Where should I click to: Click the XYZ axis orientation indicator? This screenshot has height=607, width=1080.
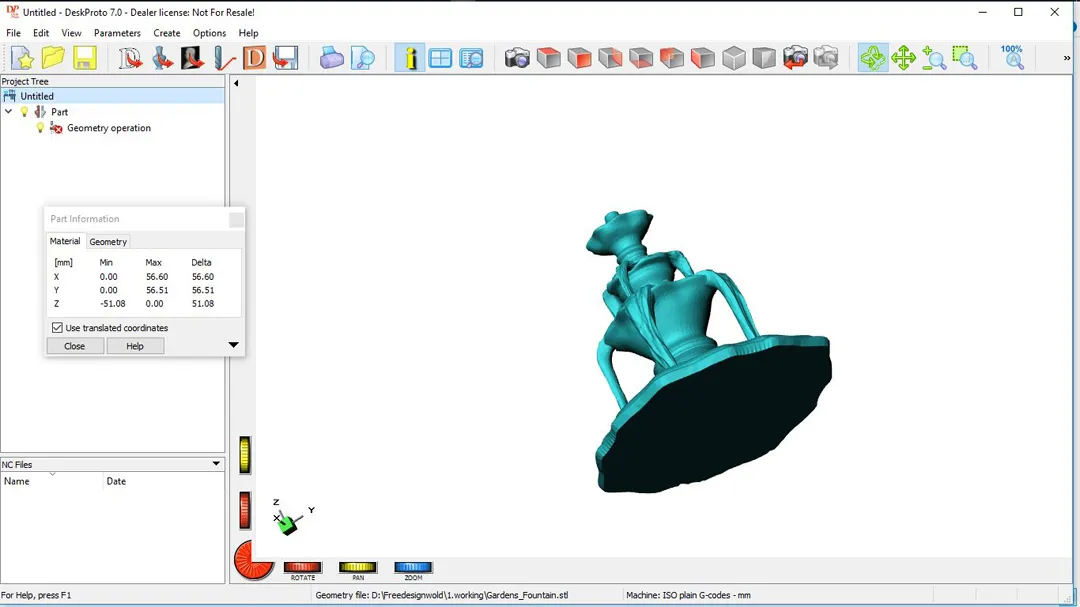[x=291, y=517]
